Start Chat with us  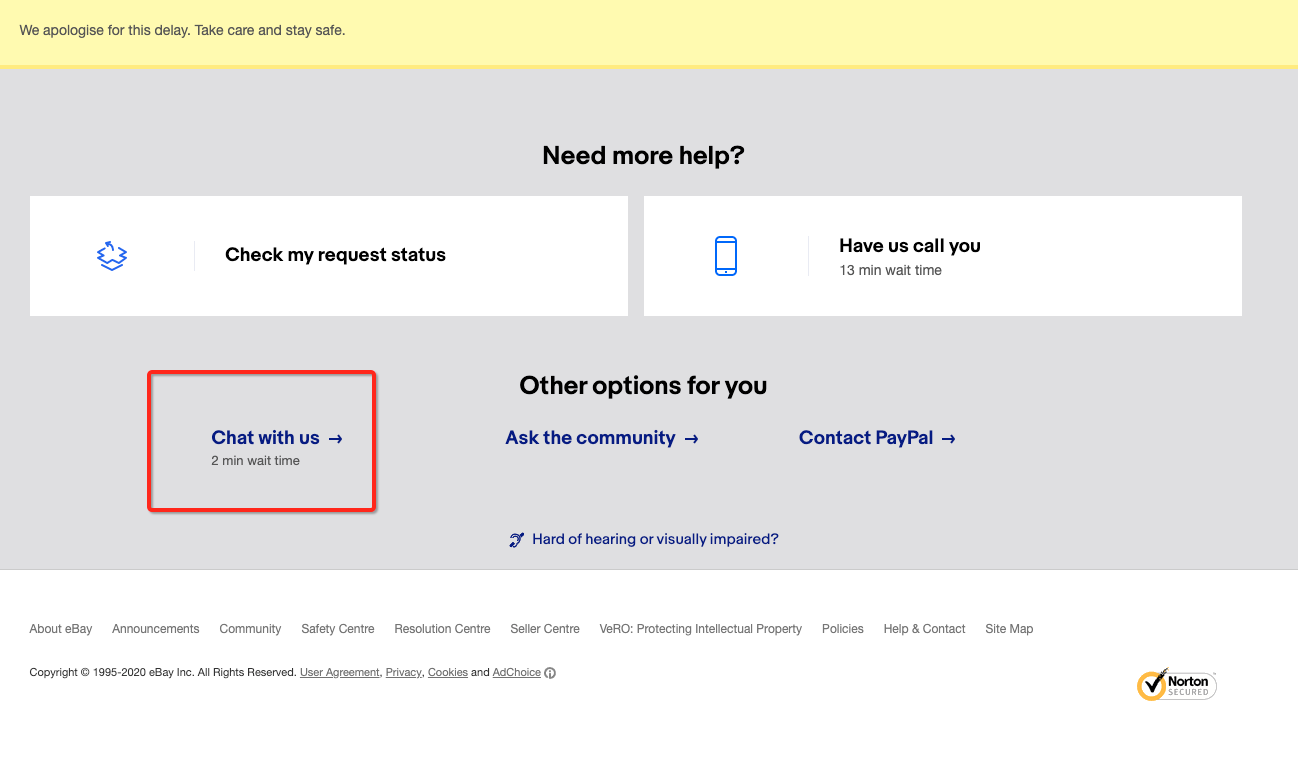277,438
